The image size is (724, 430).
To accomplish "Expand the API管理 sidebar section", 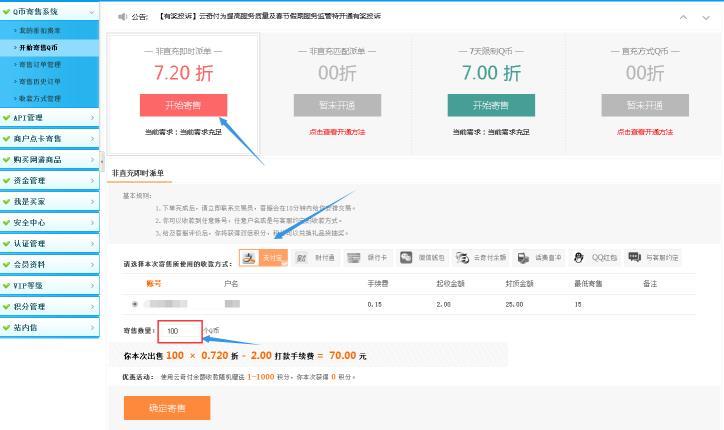I will click(x=92, y=118).
